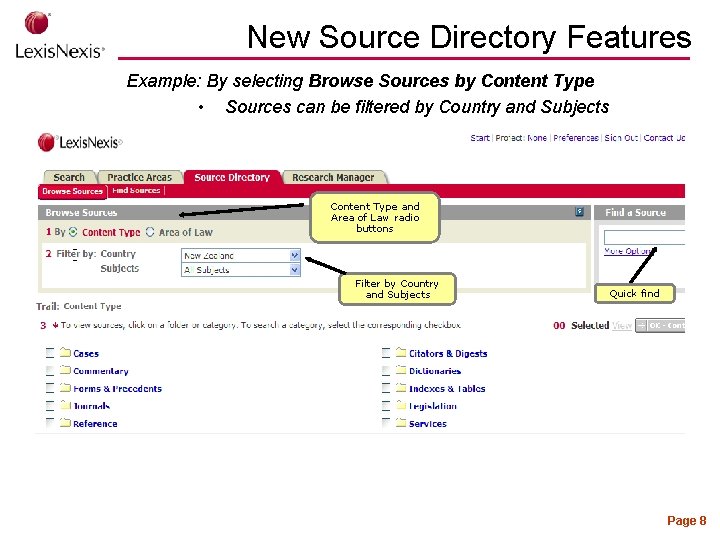Click the Start link in the header
This screenshot has width=720, height=540.
coord(480,138)
